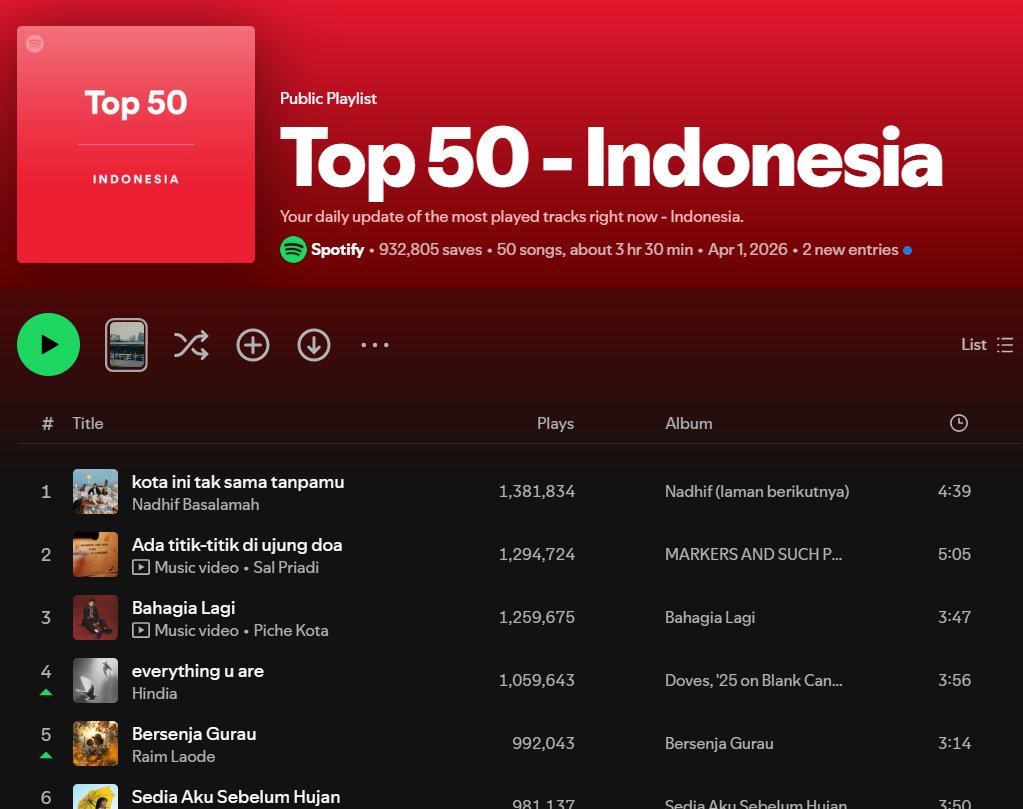The image size is (1023, 809).
Task: Click play count 1,059,643
Action: pos(536,680)
